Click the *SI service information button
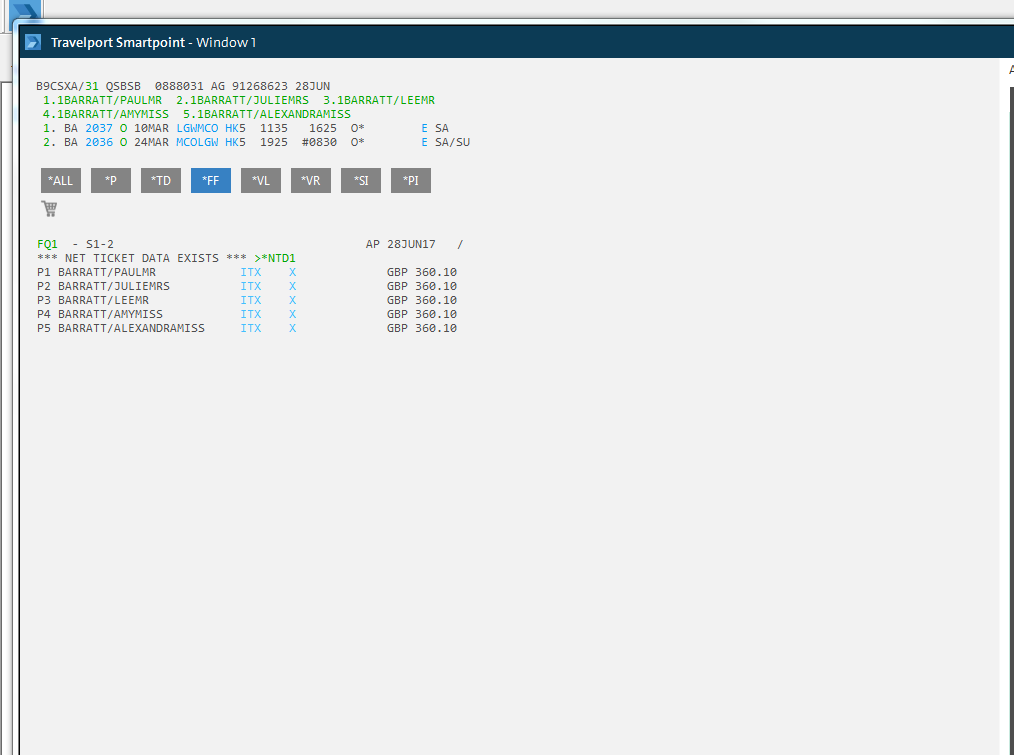Screen dimensions: 1014x755 (x=361, y=181)
